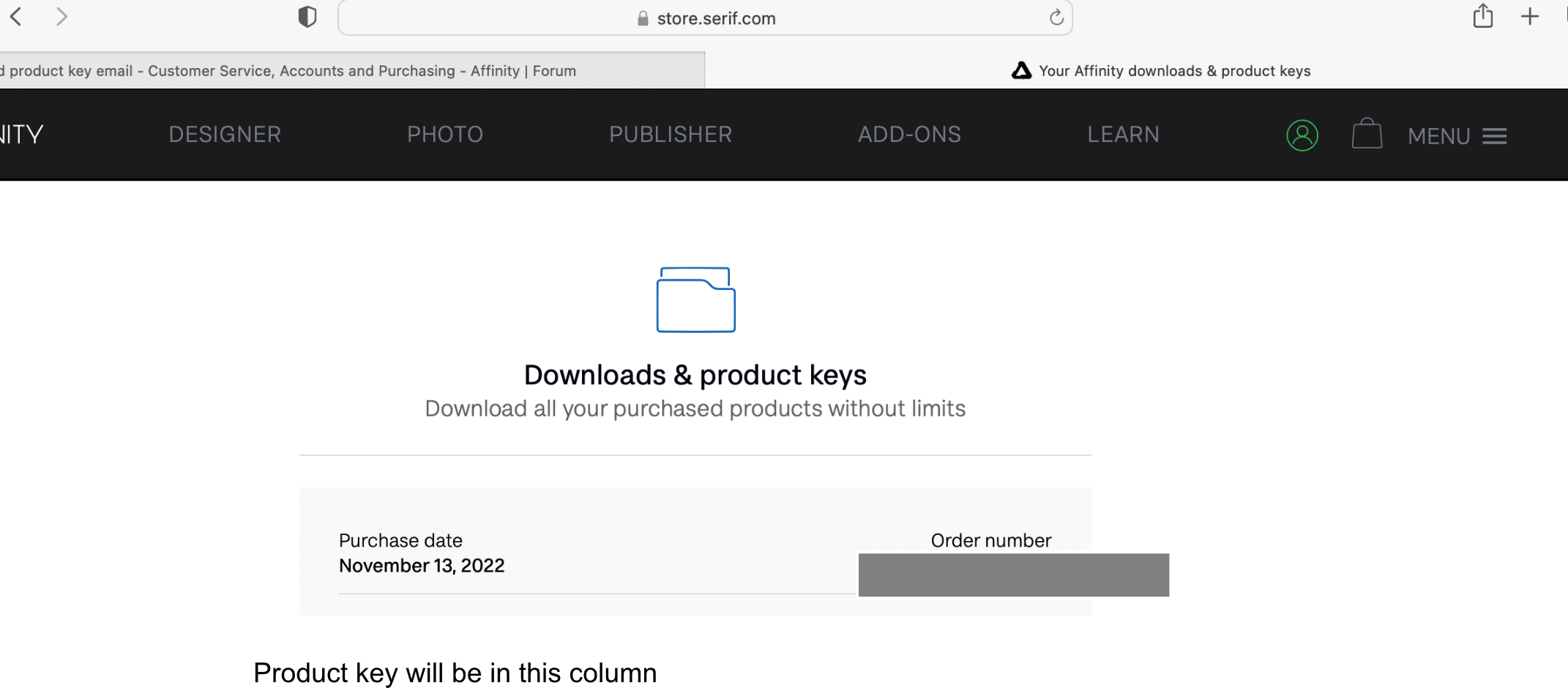Viewport: 1568px width, 688px height.
Task: Add a new tab with the plus icon
Action: [1530, 16]
